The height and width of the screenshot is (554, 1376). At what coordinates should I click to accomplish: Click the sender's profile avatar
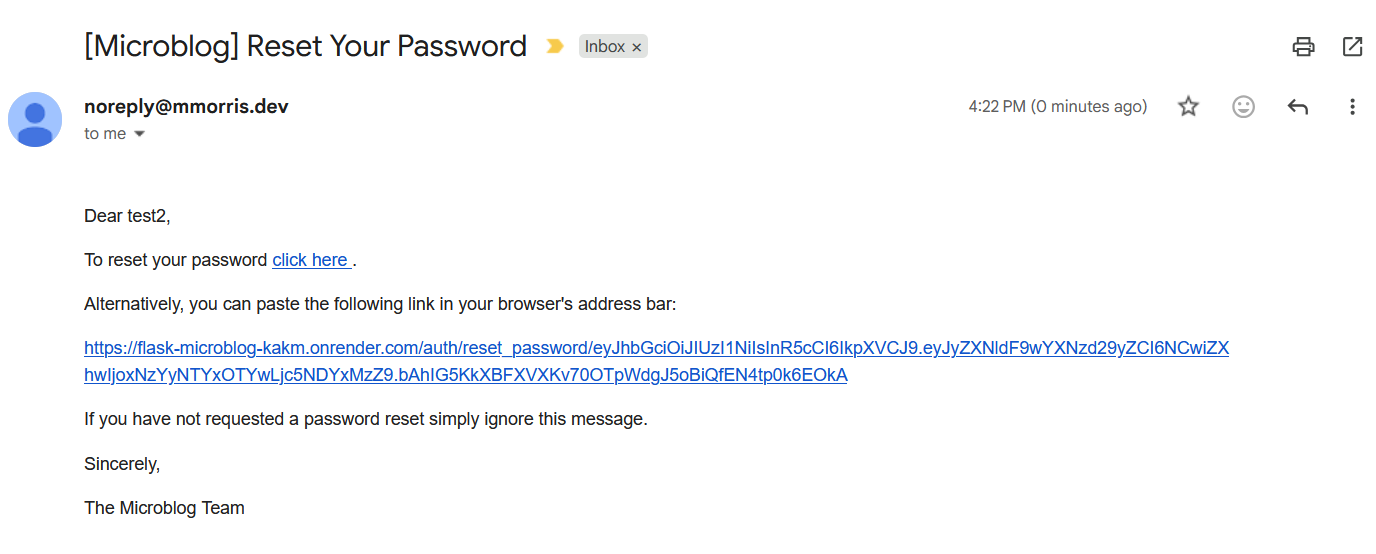[x=35, y=119]
